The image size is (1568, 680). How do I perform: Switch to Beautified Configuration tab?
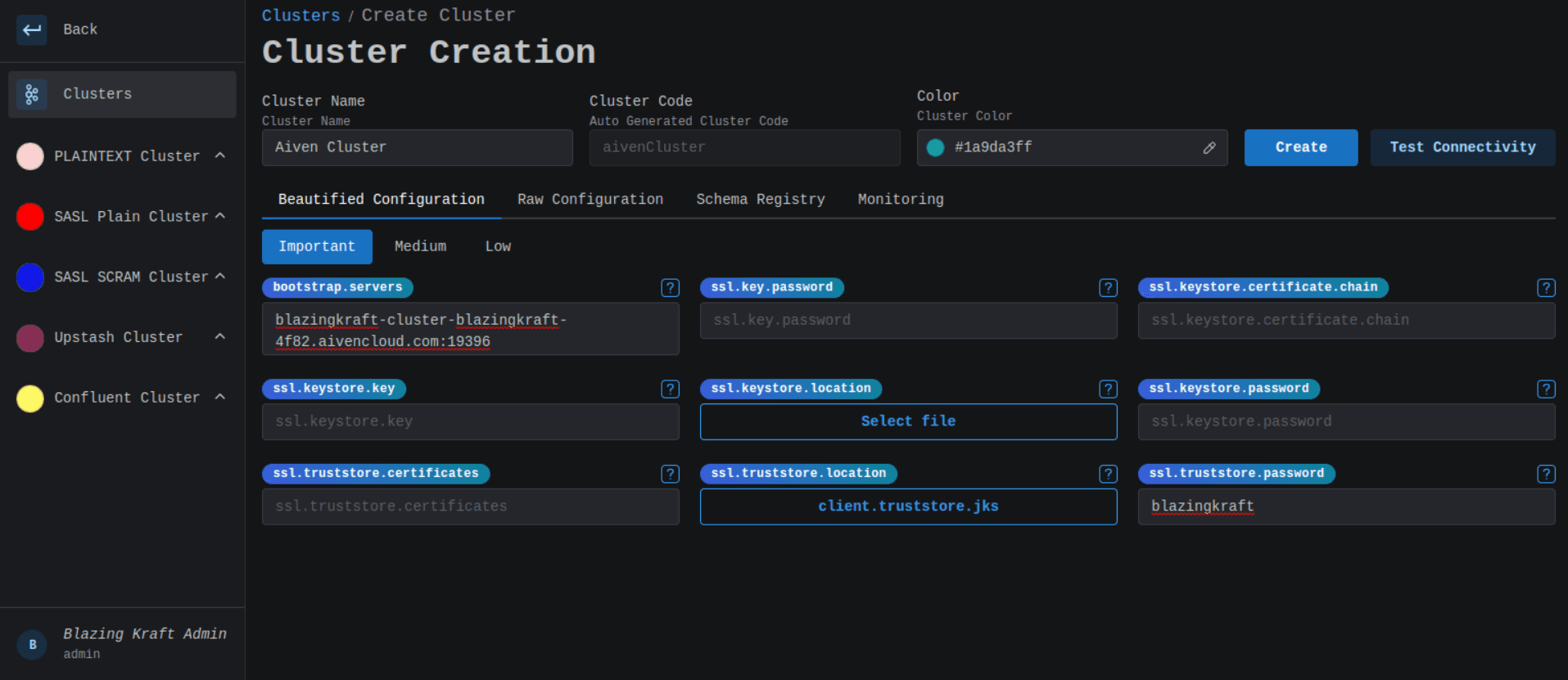click(x=382, y=200)
